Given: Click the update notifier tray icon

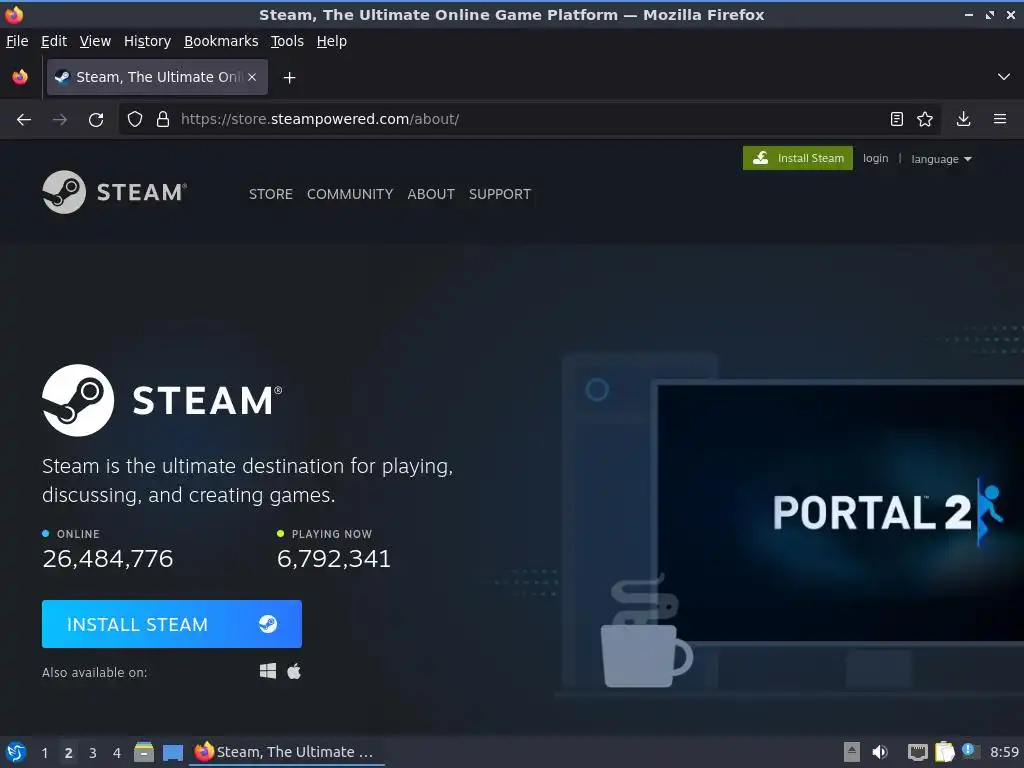Looking at the screenshot, I should pyautogui.click(x=970, y=751).
